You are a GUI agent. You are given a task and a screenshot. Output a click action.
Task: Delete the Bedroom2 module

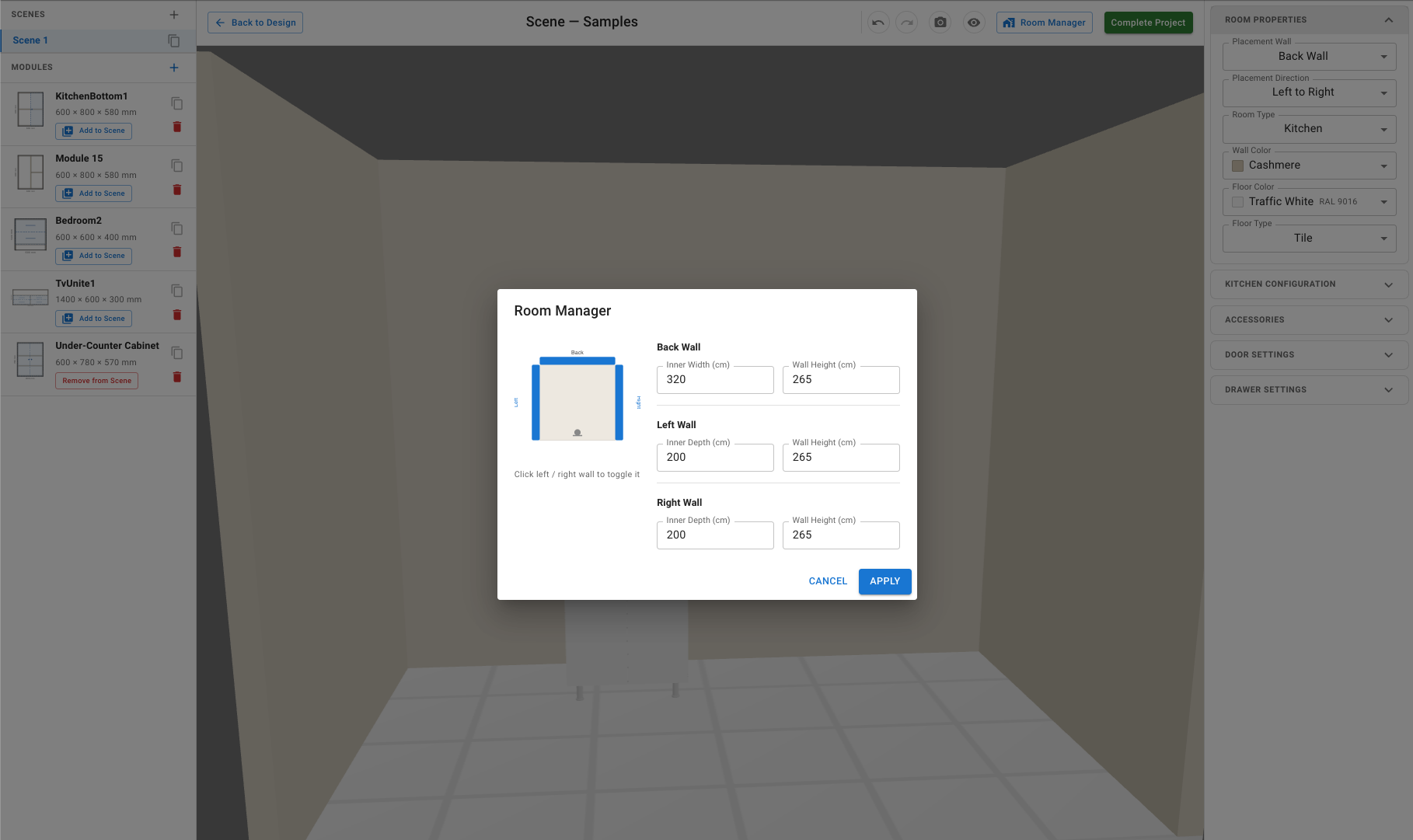pos(177,252)
